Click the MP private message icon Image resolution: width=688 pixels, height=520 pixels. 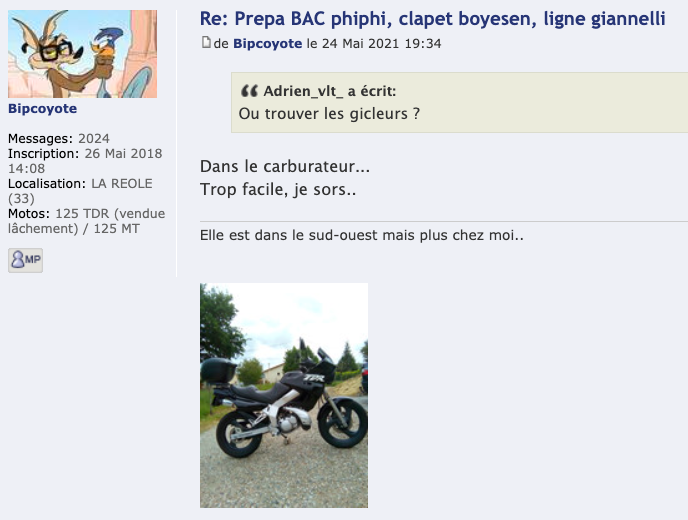point(25,260)
